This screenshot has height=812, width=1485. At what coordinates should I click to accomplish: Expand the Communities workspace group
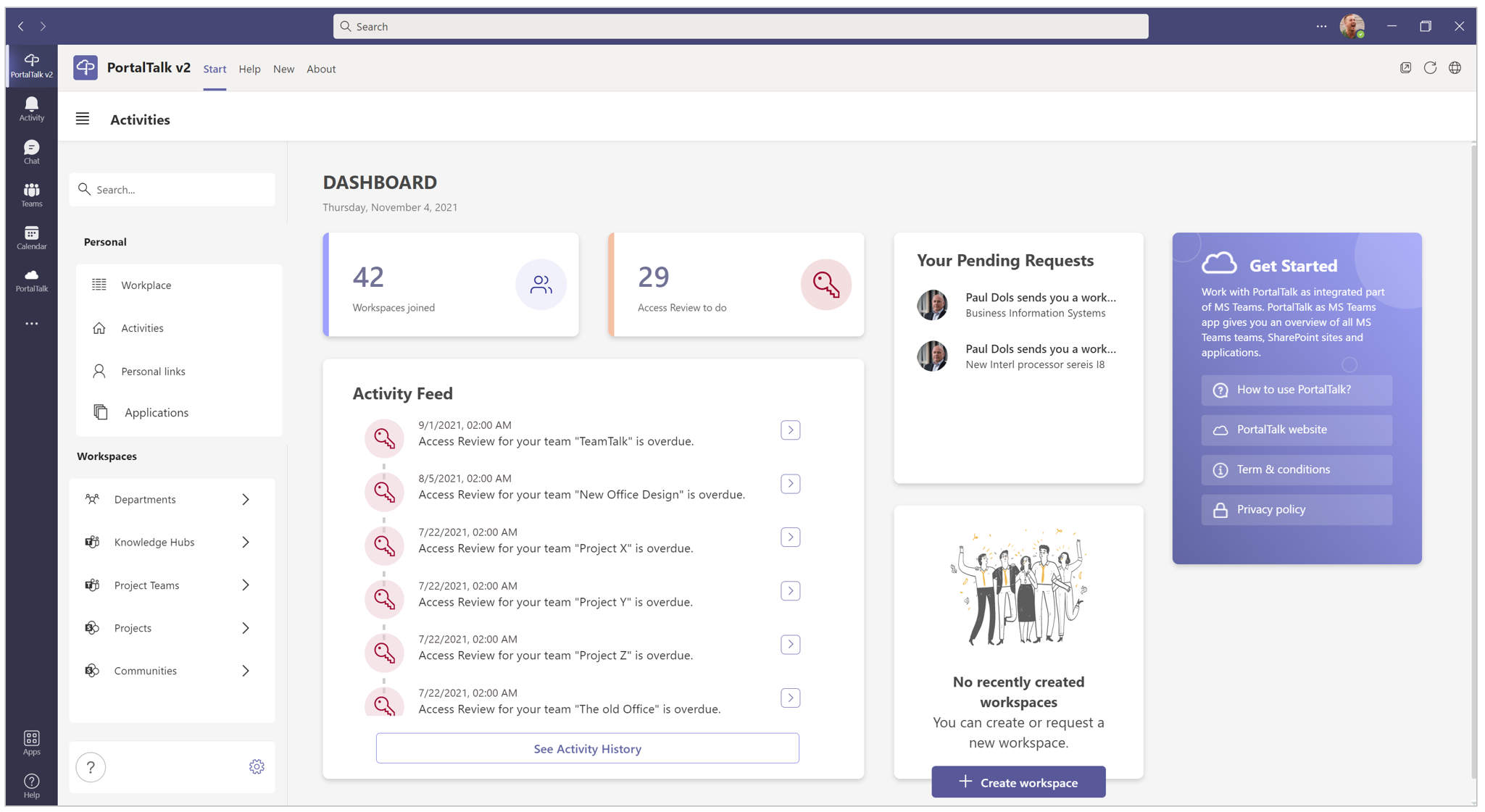click(246, 671)
